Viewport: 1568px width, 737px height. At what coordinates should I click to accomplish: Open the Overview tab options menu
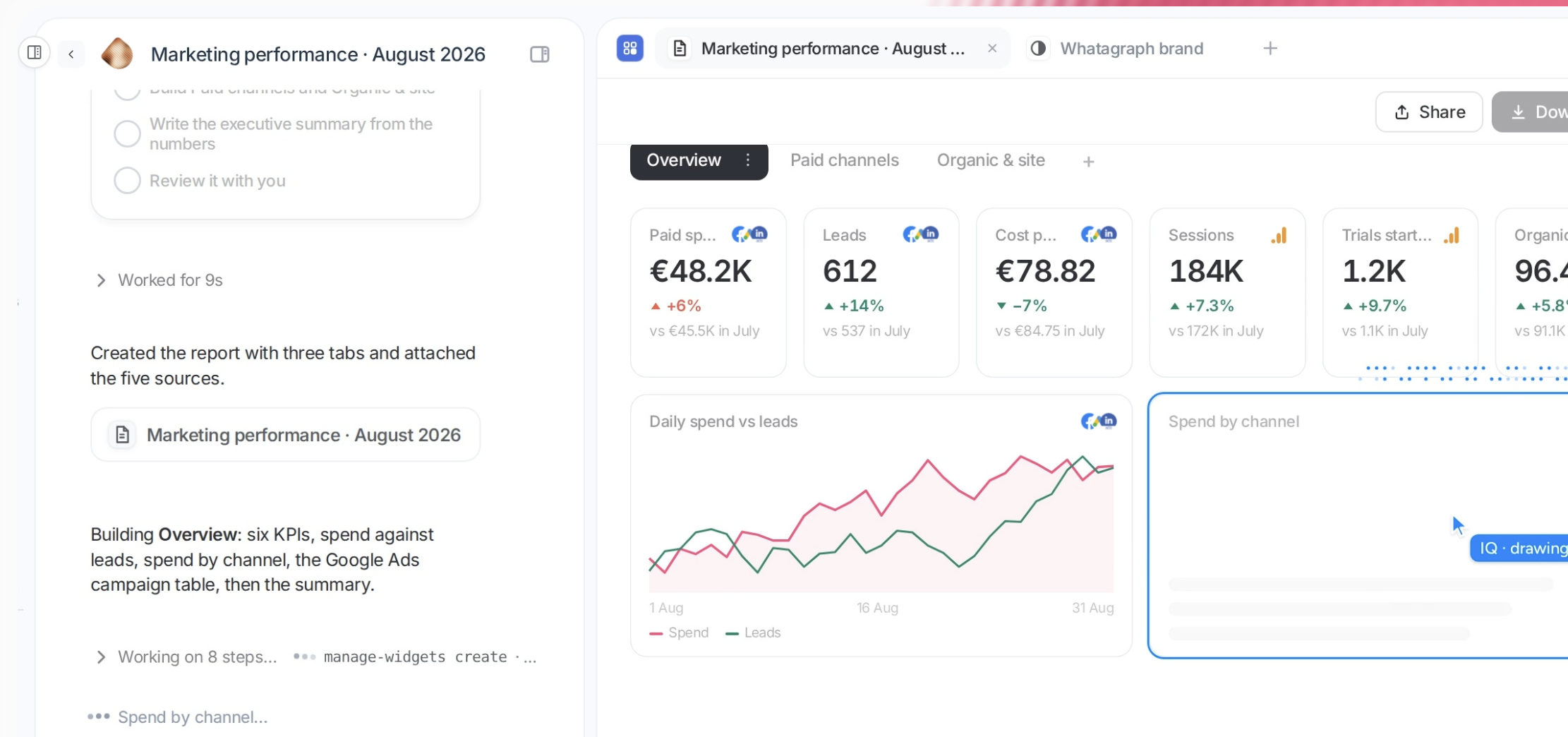pyautogui.click(x=747, y=160)
